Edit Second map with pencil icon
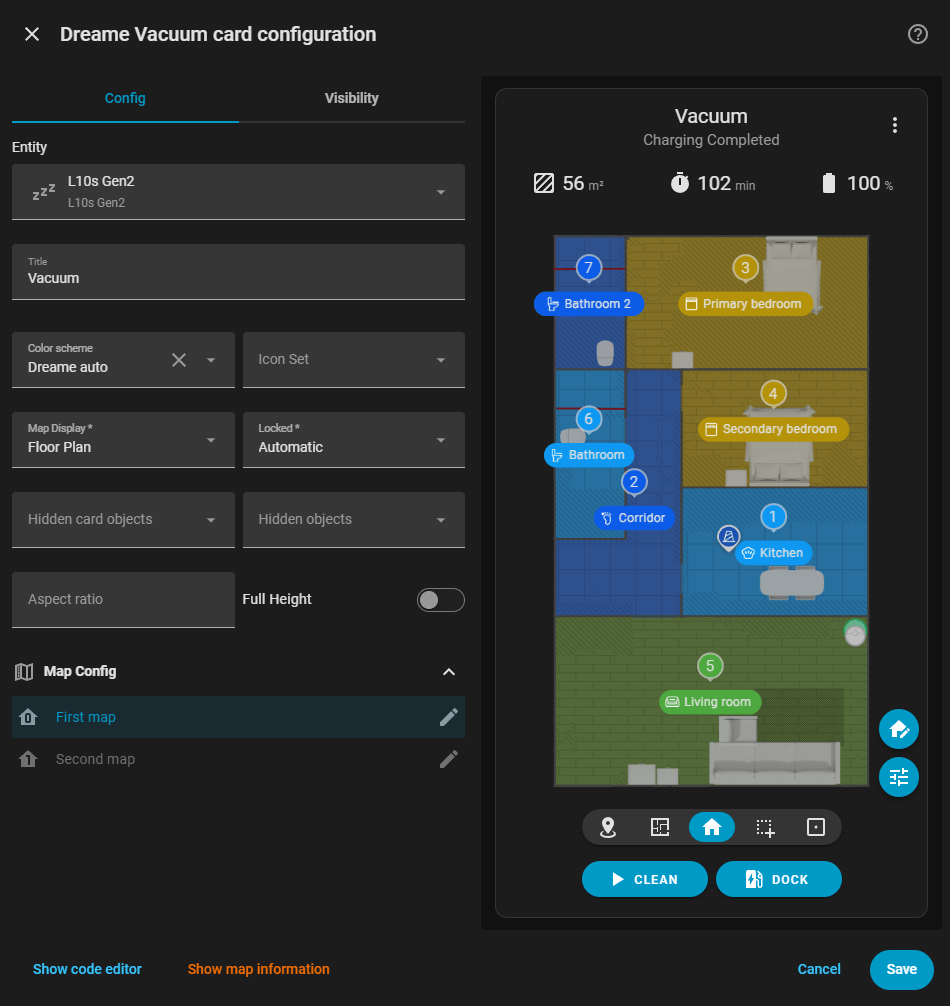Viewport: 950px width, 1006px height. pos(448,759)
